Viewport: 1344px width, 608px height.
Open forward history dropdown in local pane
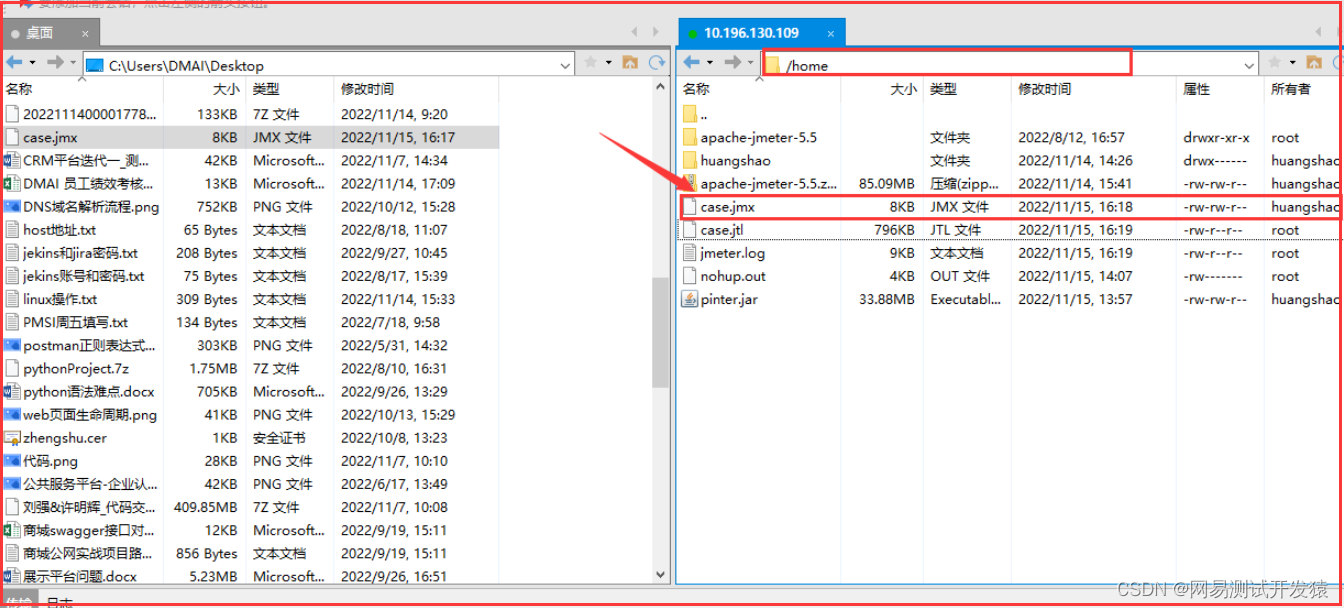pyautogui.click(x=73, y=63)
